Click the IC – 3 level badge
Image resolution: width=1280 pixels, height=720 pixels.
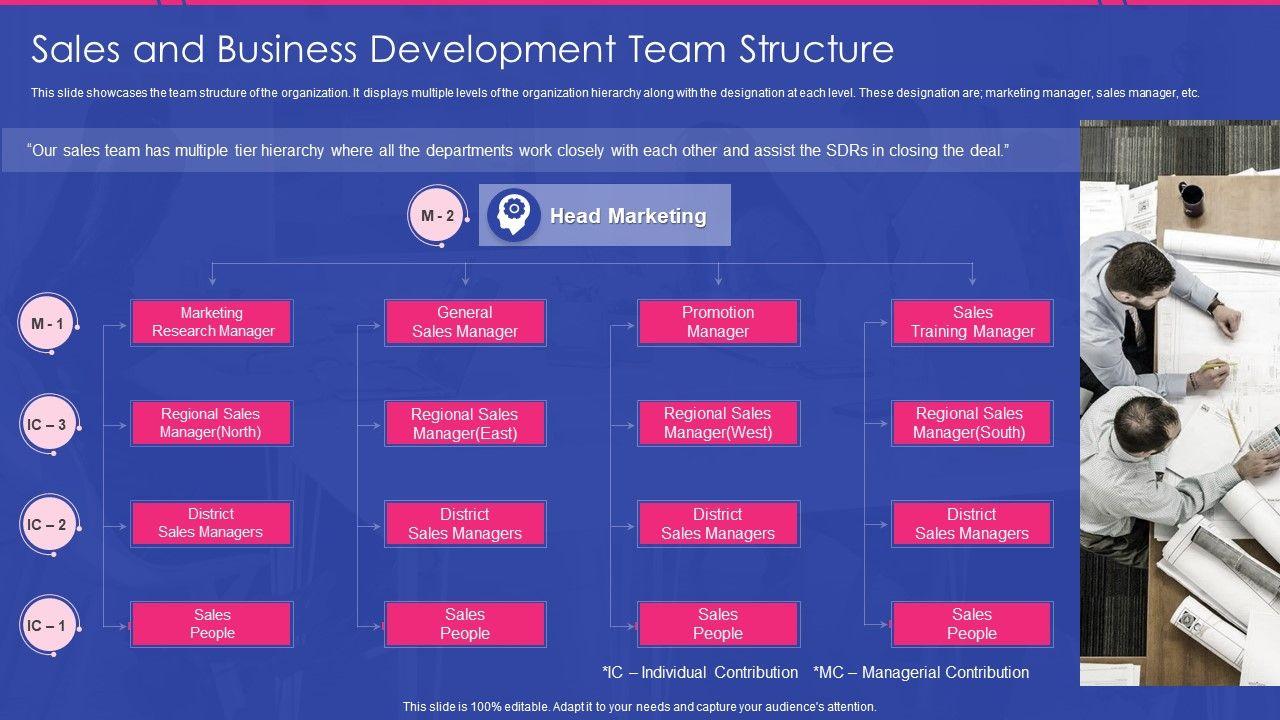click(47, 425)
